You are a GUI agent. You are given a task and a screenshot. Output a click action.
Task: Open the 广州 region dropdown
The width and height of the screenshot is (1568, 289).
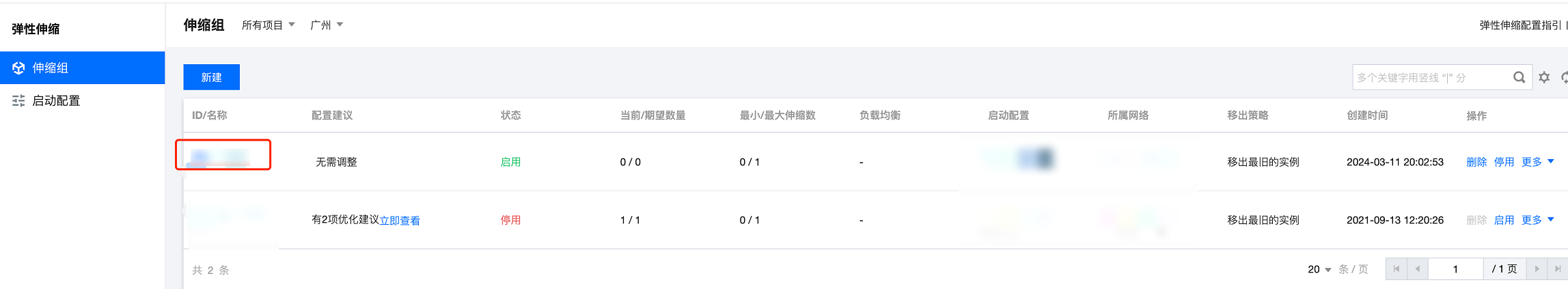pos(326,25)
